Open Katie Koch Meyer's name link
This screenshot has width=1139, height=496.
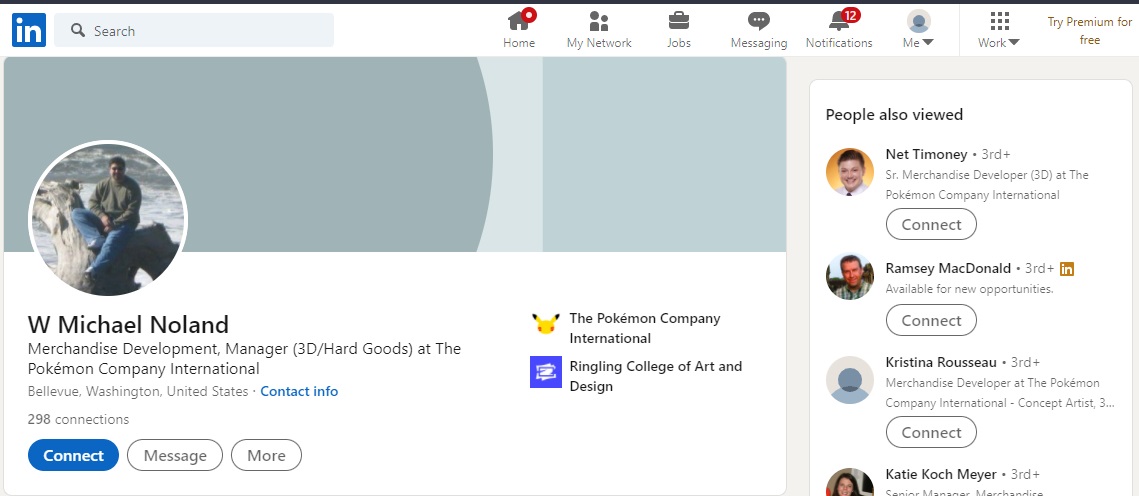click(x=941, y=474)
